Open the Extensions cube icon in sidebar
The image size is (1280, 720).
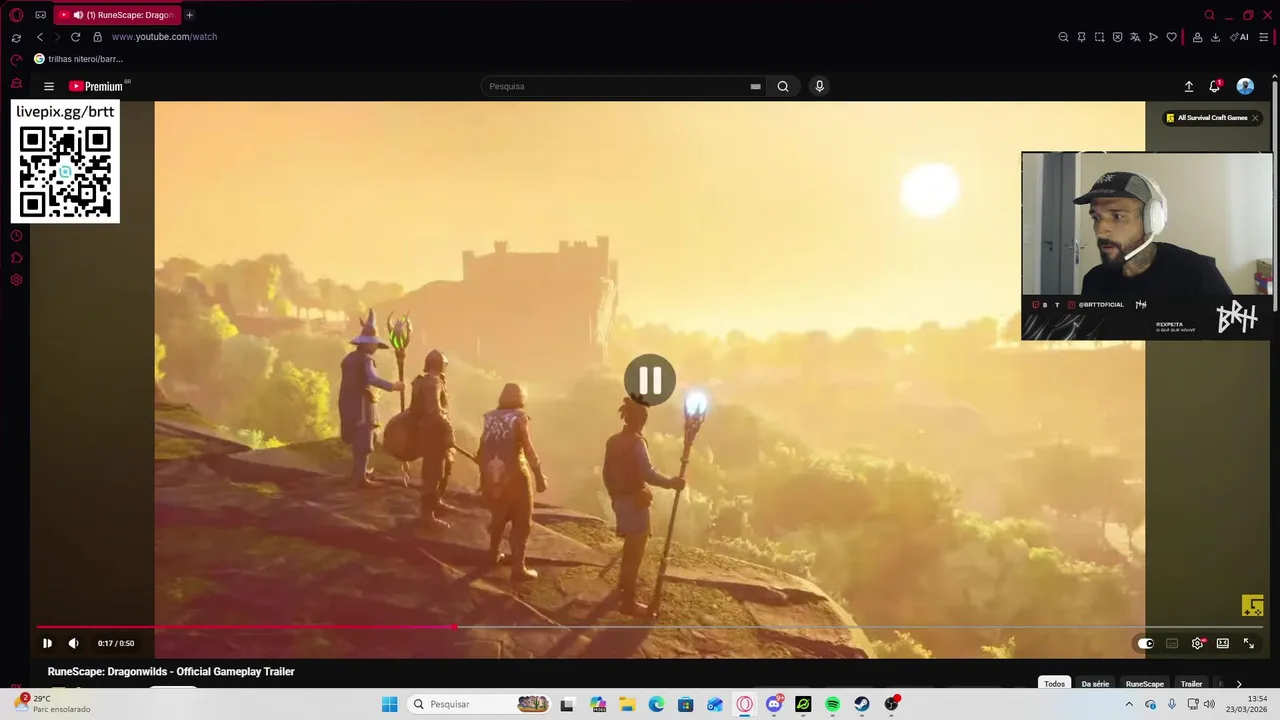[16, 258]
